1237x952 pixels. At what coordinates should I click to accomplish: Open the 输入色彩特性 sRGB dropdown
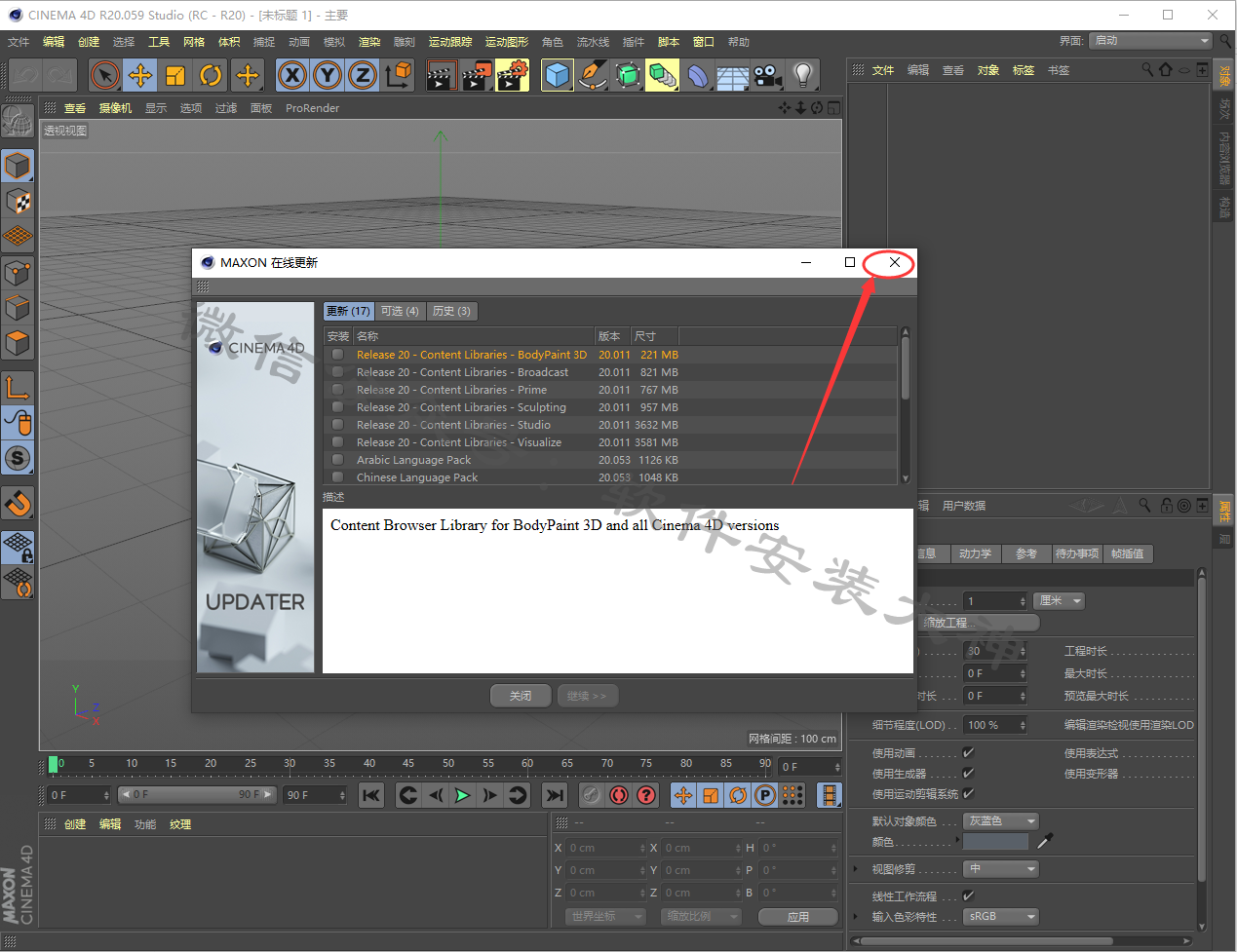(x=1001, y=916)
